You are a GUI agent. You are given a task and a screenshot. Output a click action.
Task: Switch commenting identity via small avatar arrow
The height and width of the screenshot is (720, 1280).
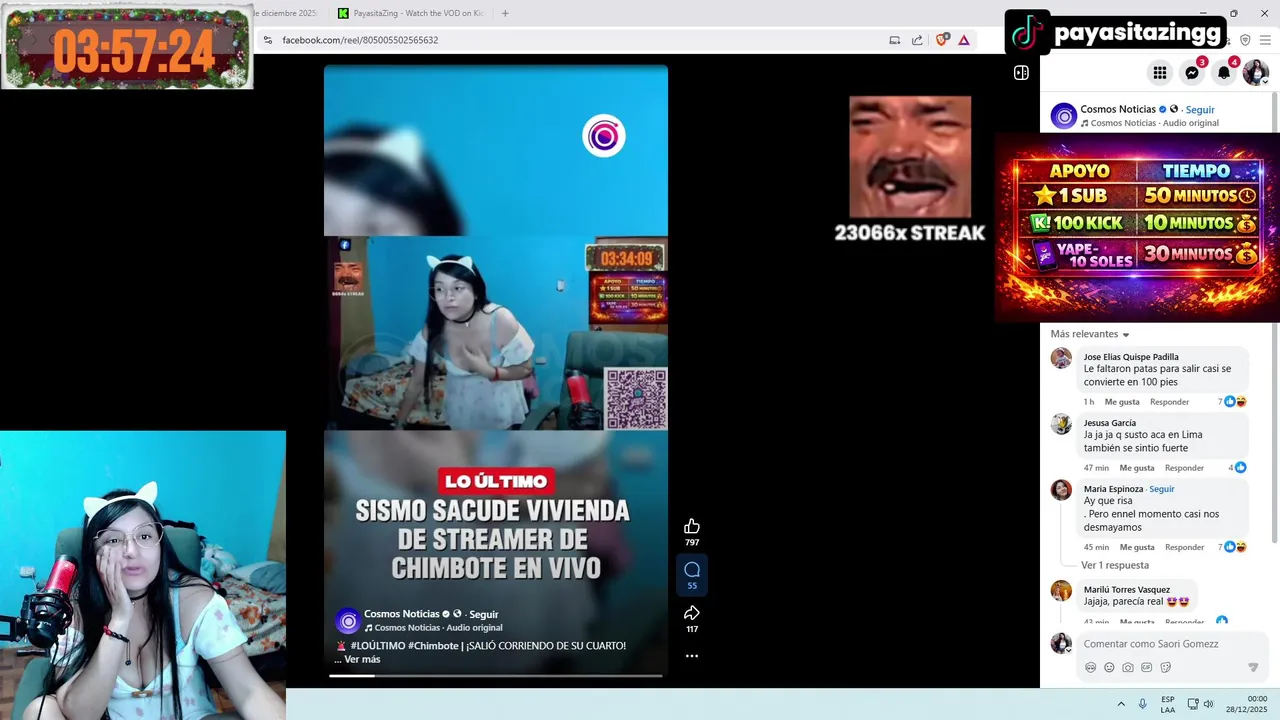pyautogui.click(x=1068, y=651)
